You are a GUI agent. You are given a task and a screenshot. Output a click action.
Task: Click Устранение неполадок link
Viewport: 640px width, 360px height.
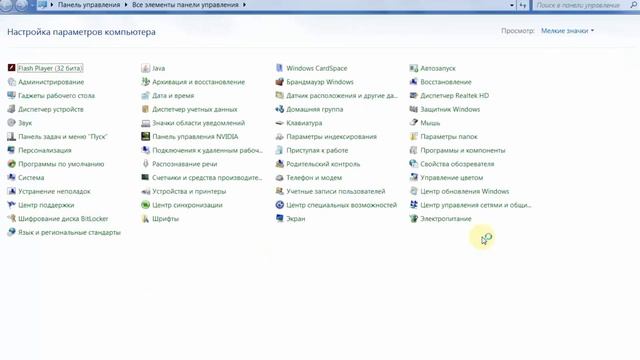click(x=54, y=191)
